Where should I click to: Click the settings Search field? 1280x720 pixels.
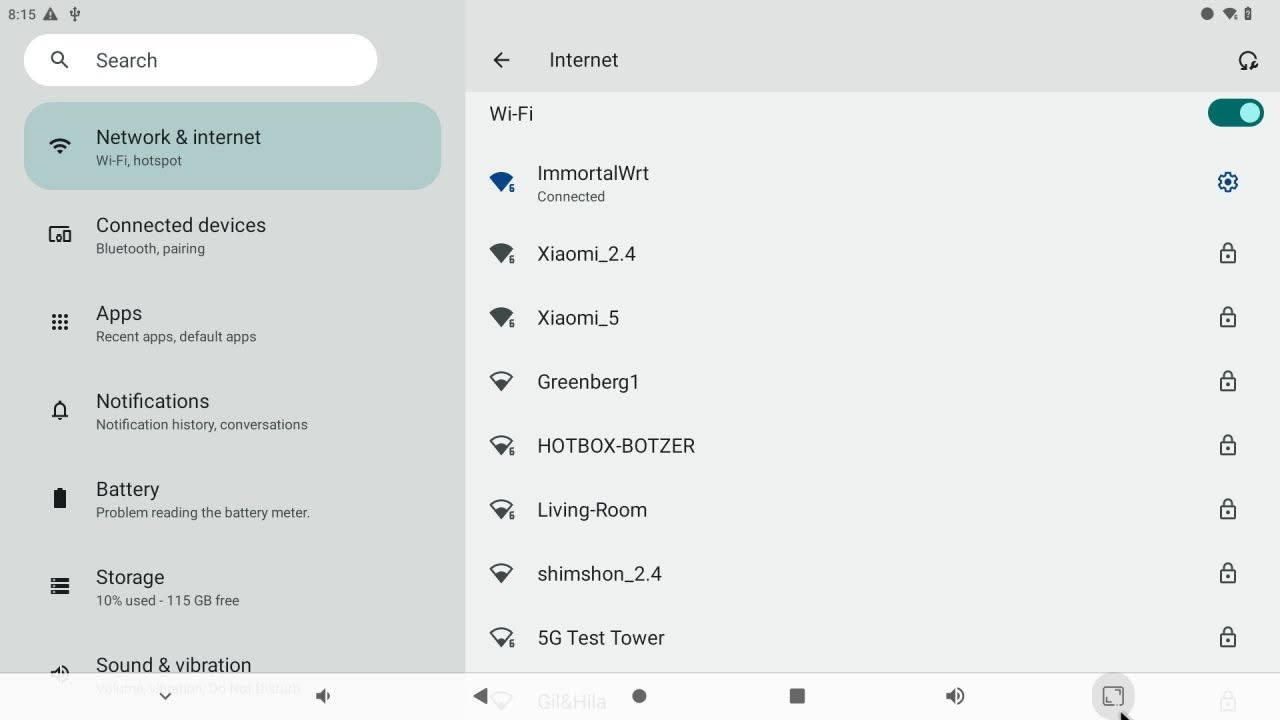click(200, 60)
